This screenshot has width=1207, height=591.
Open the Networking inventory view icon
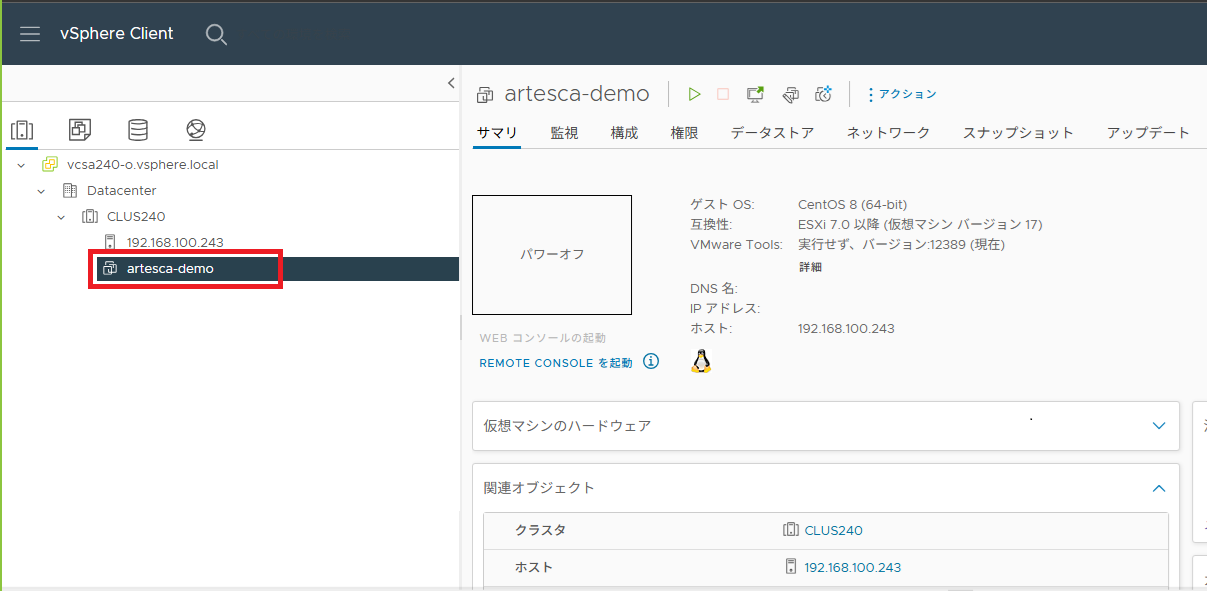point(196,130)
